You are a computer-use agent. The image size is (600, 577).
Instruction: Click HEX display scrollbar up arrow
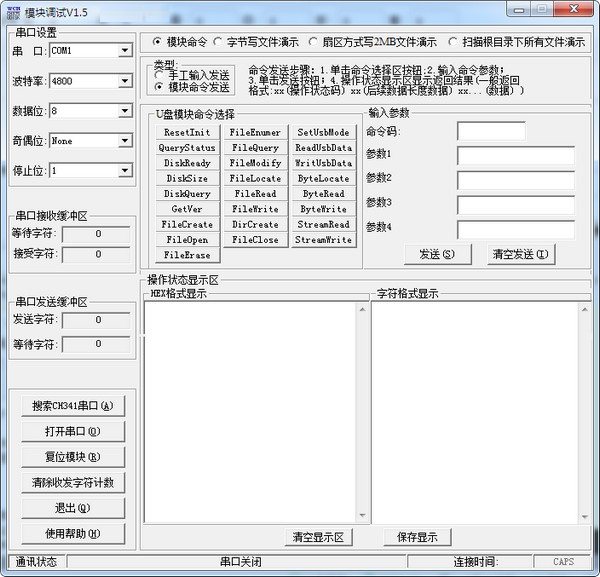pos(362,309)
